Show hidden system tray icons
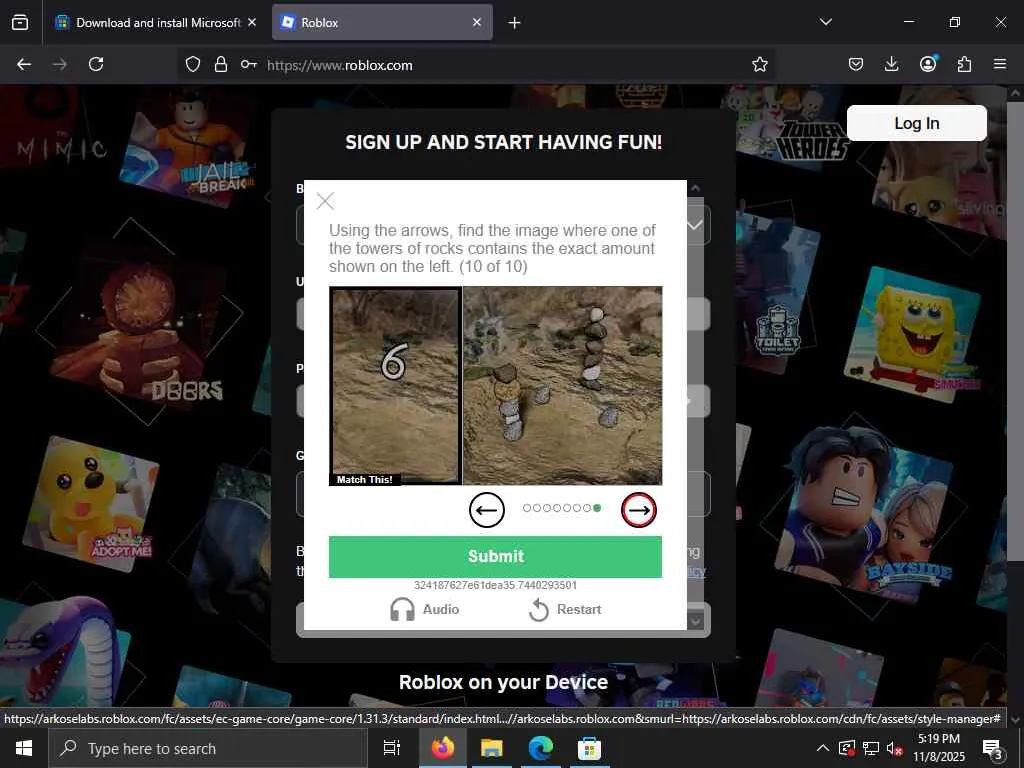The image size is (1024, 768). click(823, 748)
